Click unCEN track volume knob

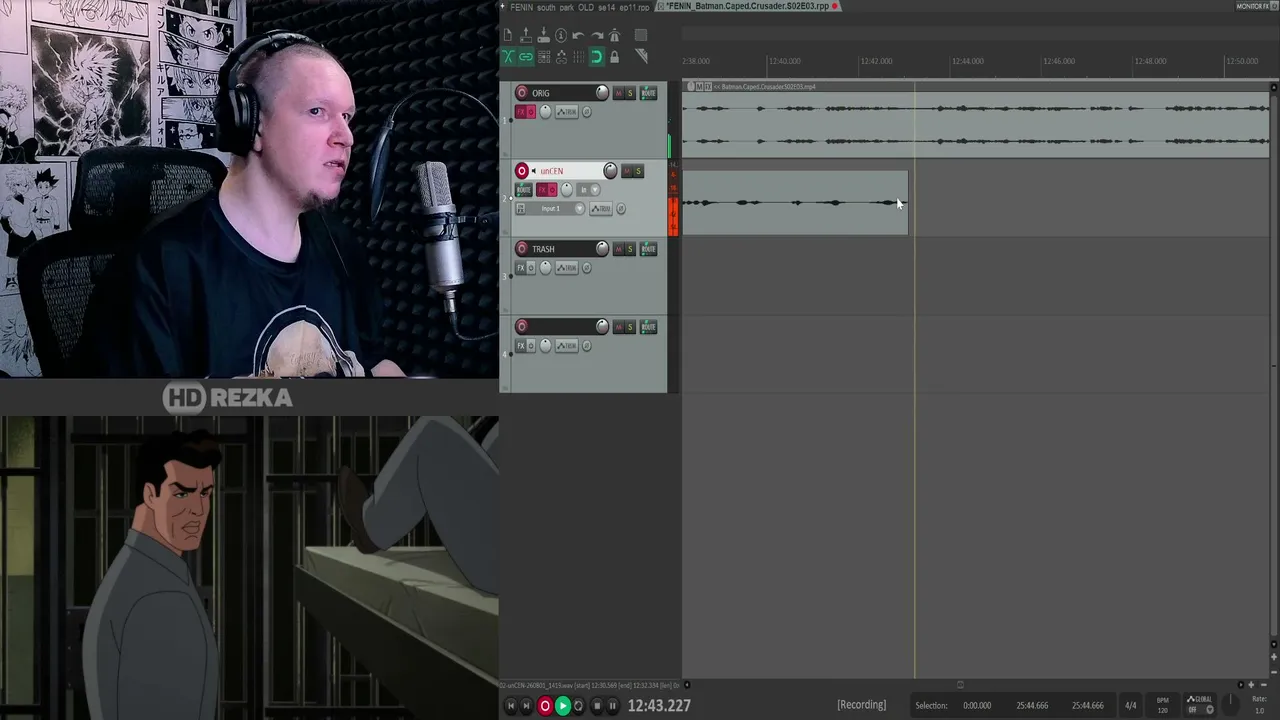610,171
